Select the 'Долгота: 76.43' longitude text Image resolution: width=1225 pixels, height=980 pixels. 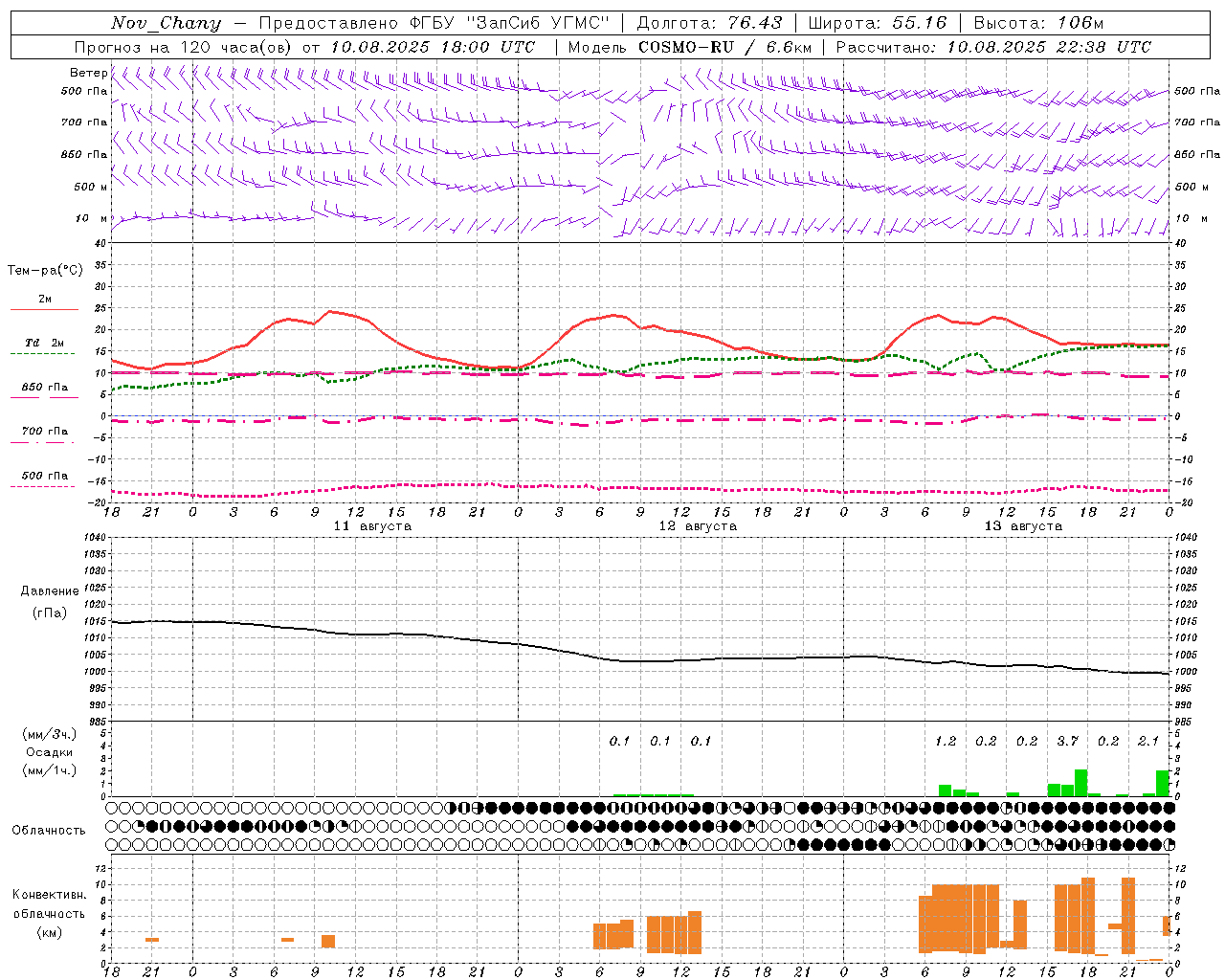point(709,23)
